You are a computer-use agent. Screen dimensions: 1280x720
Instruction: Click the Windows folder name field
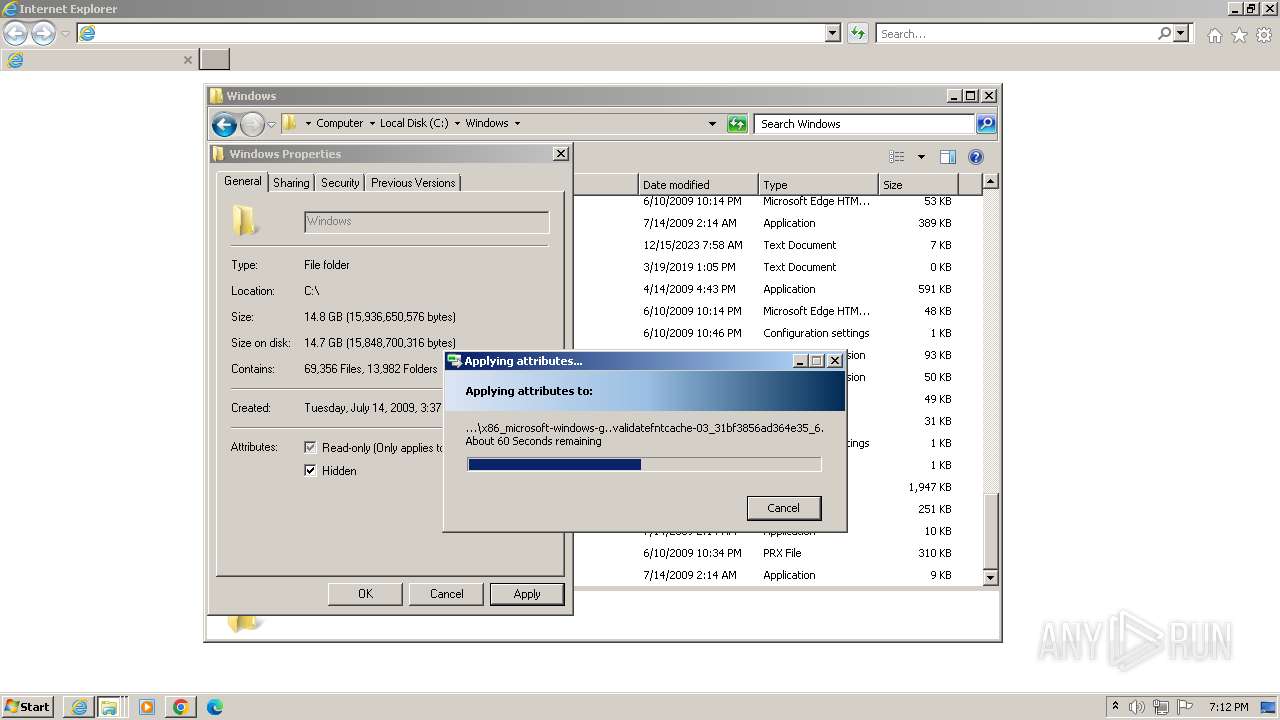tap(426, 222)
